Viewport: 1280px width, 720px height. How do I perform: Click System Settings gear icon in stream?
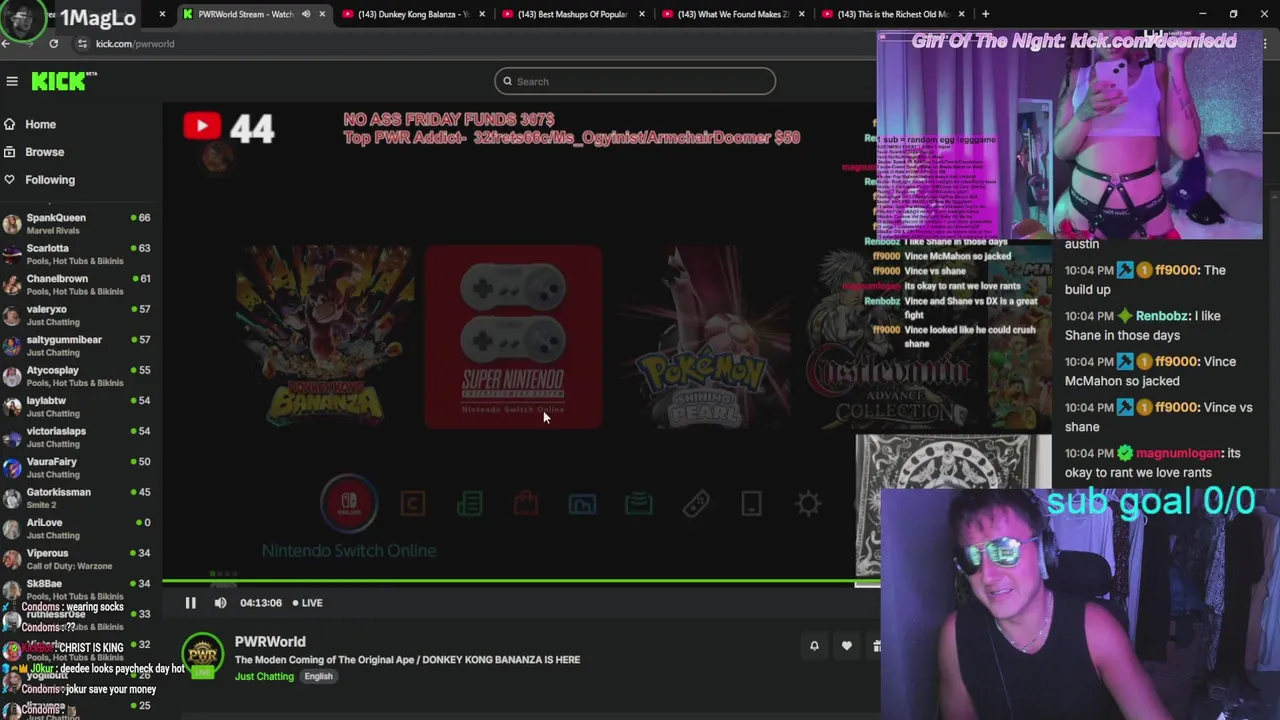pos(808,504)
